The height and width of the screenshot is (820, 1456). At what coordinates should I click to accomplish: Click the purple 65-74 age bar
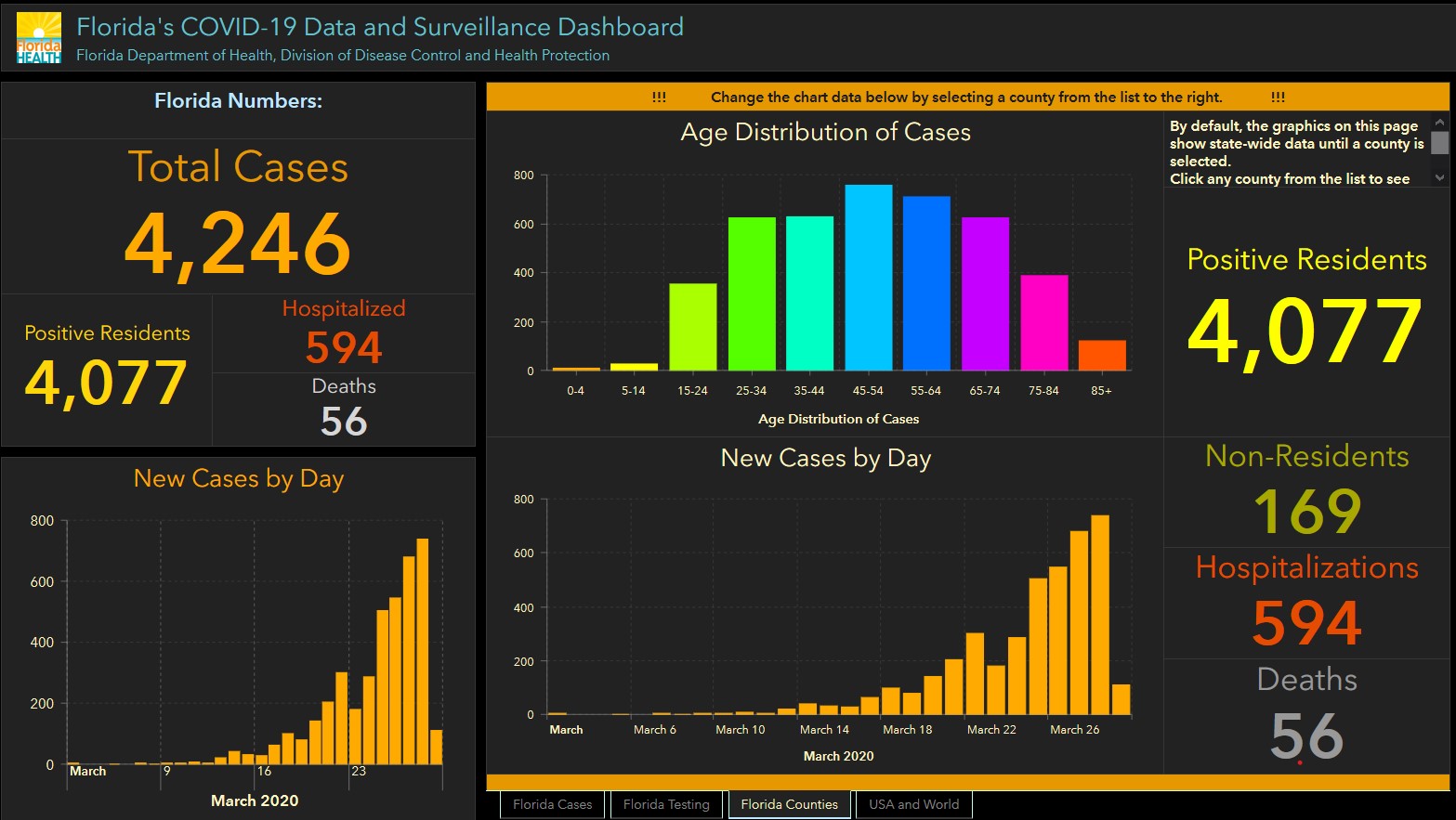click(985, 294)
